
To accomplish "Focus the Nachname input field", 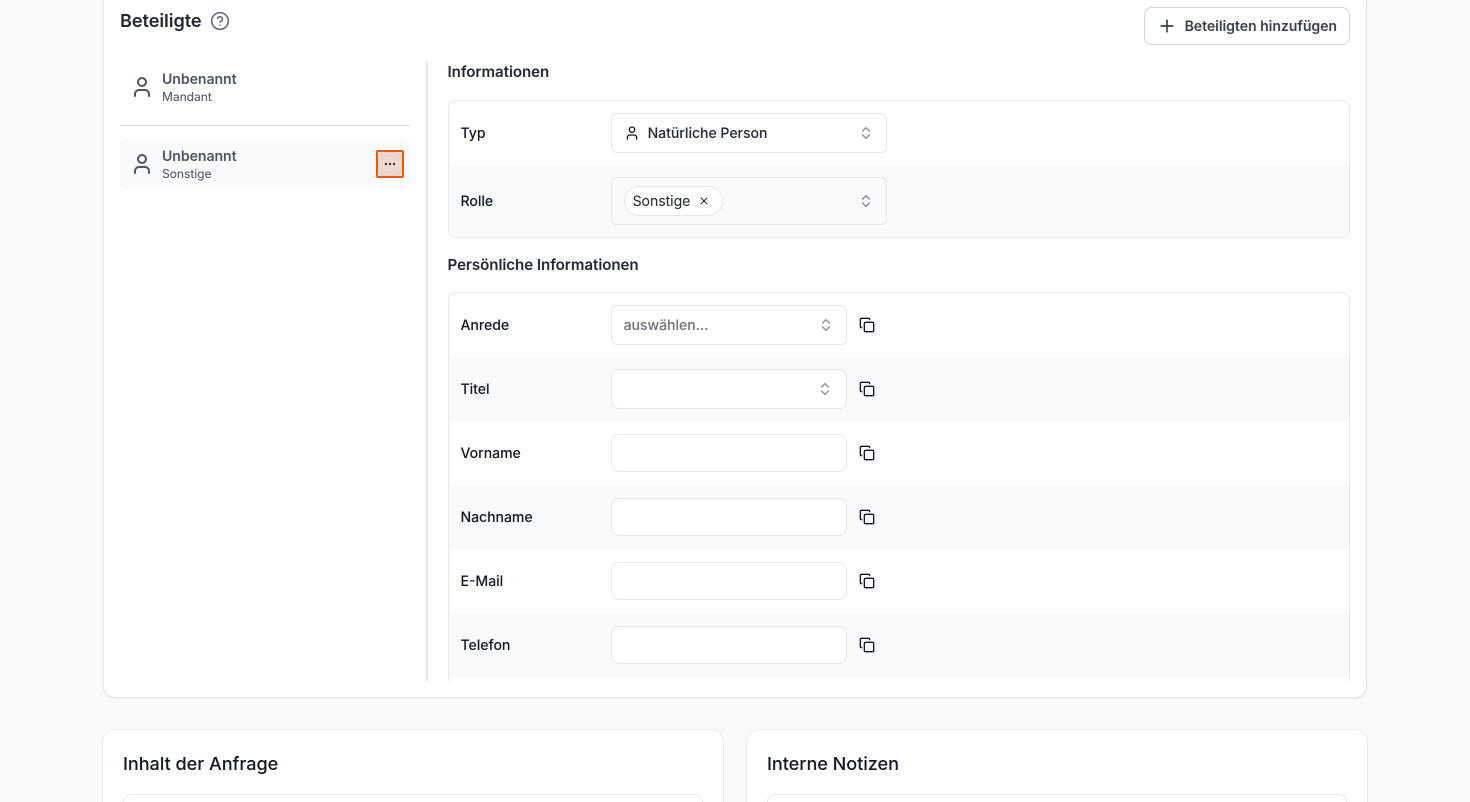I will point(728,517).
